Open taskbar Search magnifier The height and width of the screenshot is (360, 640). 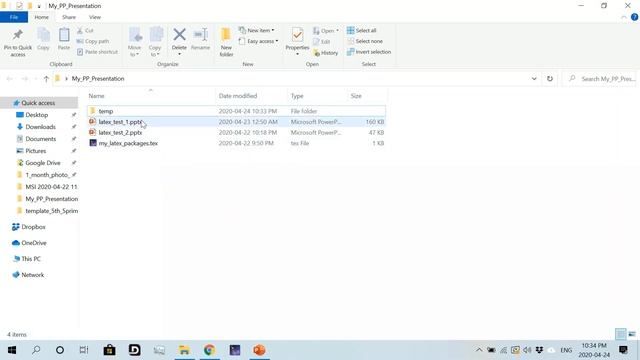coord(36,350)
